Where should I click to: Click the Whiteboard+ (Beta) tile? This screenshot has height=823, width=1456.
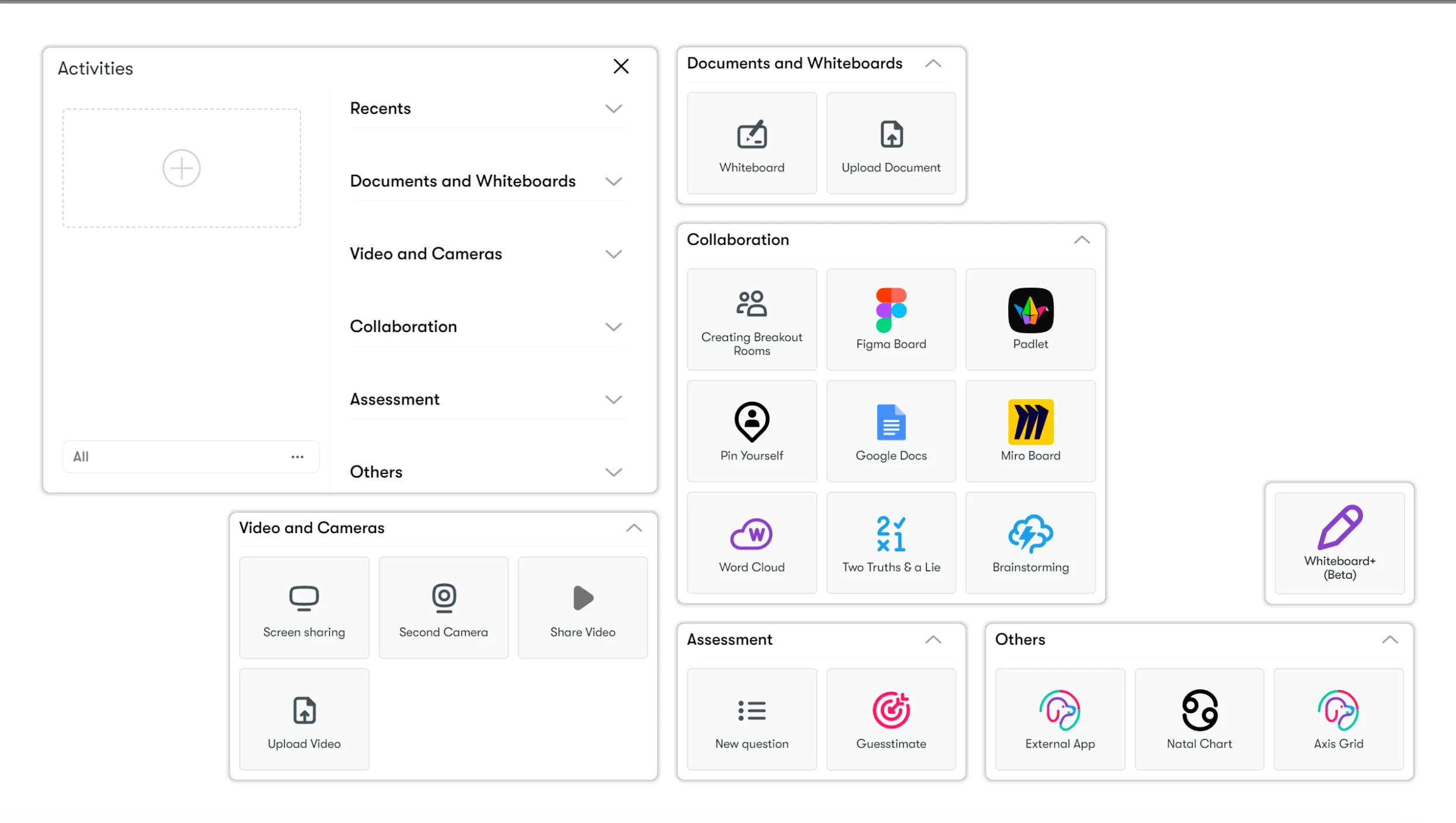click(x=1339, y=542)
